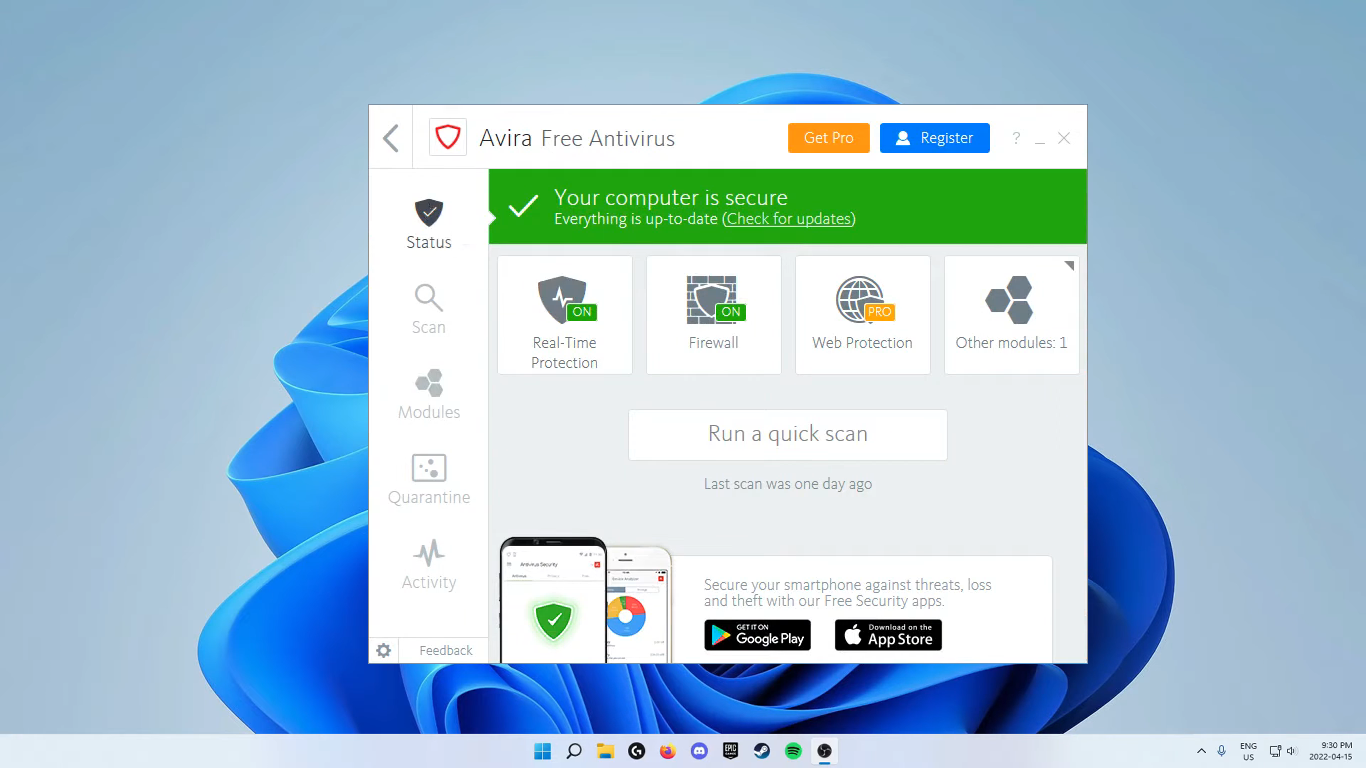Open Epic Games Launcher from taskbar
1366x768 pixels.
pos(731,751)
